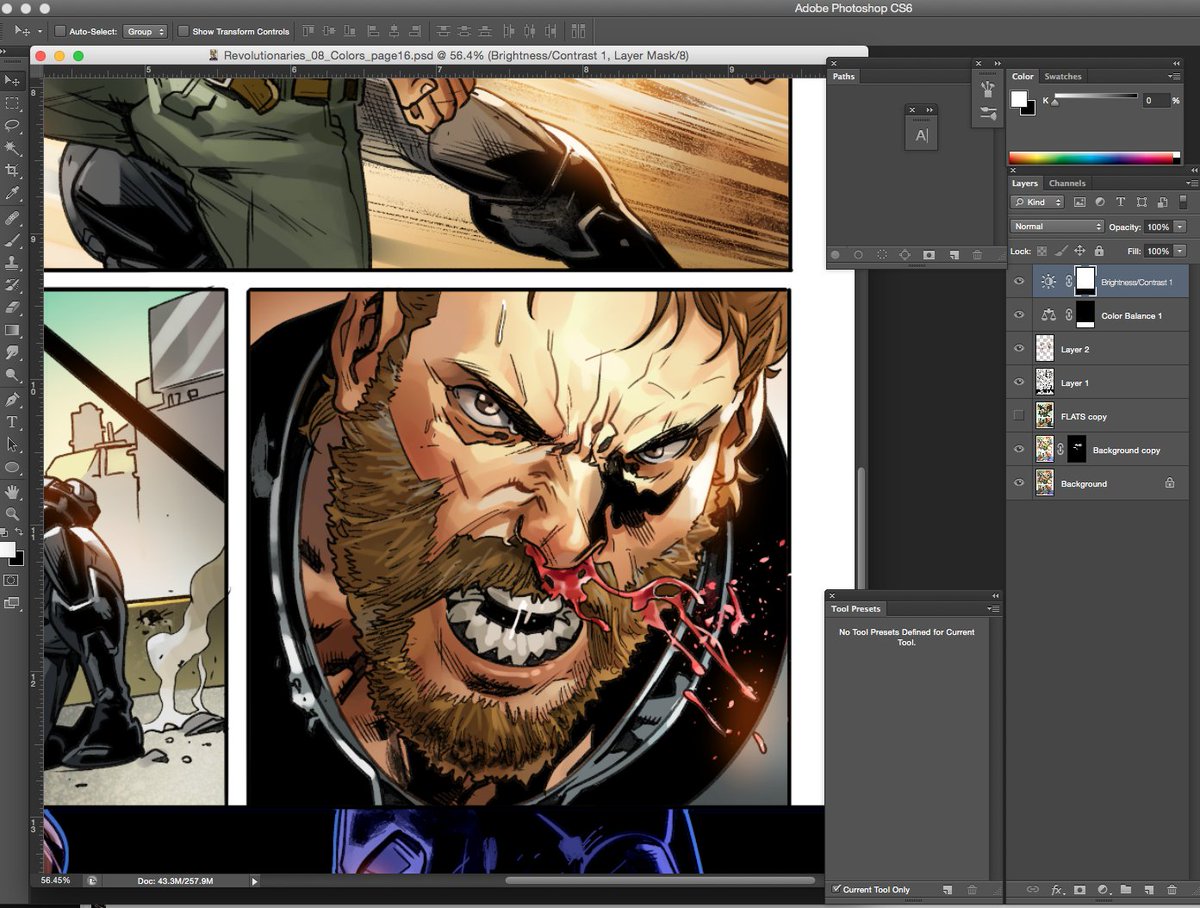Open the Kind filter dropdown
The image size is (1200, 908).
click(1039, 202)
